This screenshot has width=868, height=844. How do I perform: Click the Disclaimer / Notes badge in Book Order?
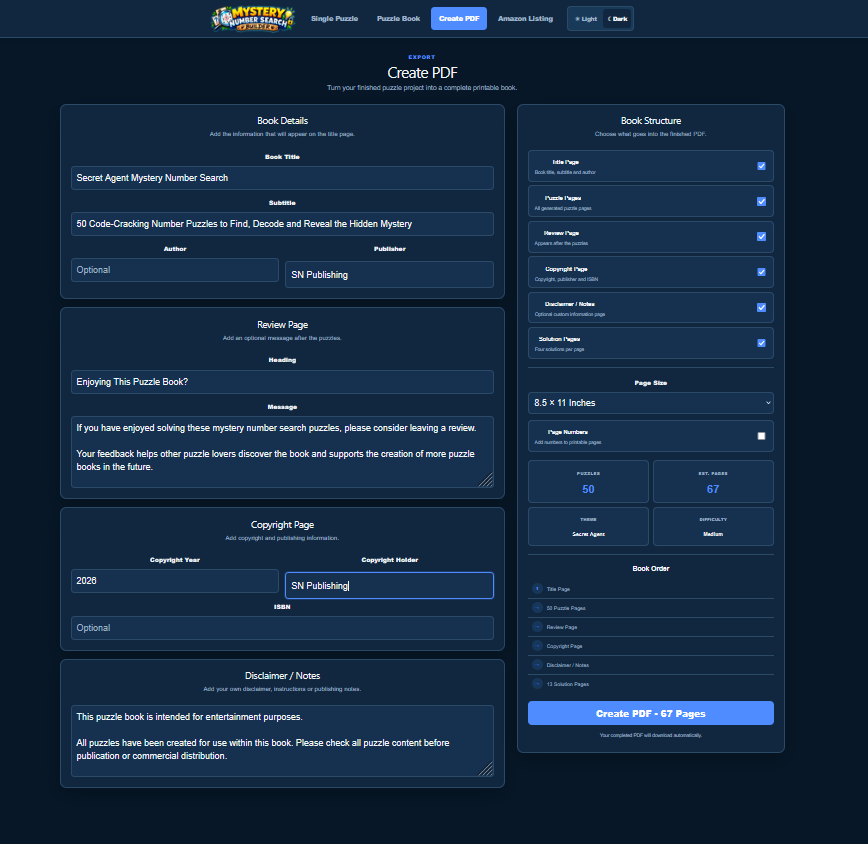tap(537, 665)
